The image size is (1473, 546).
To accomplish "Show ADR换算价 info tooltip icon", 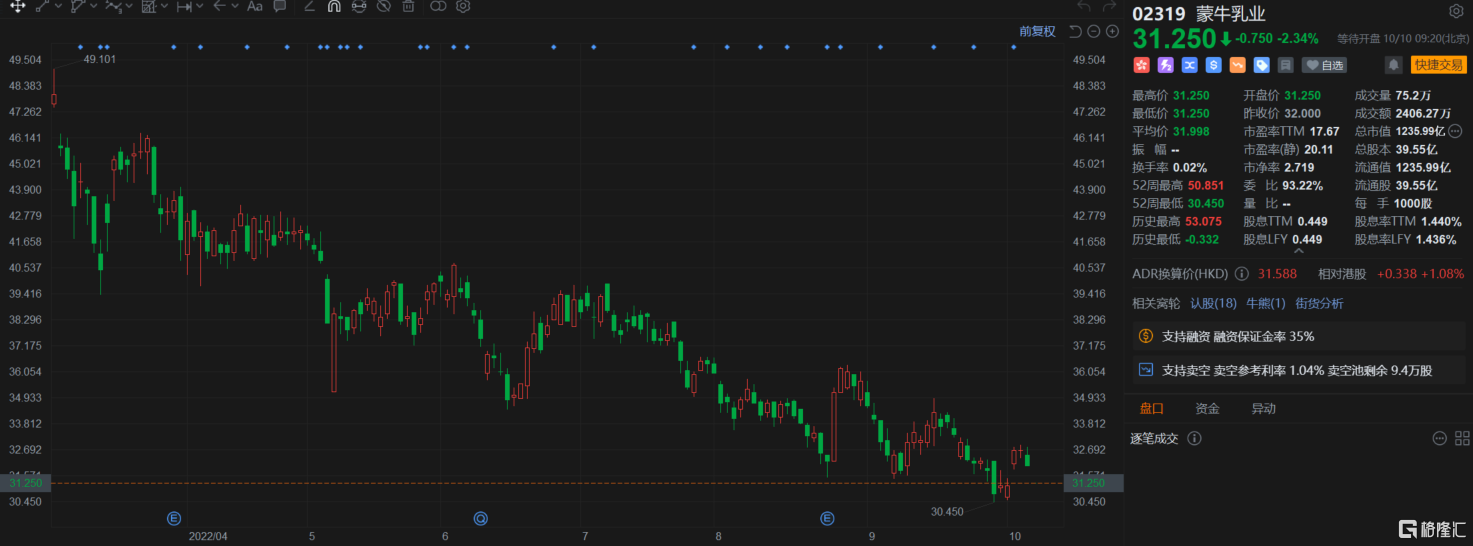I will click(1241, 273).
